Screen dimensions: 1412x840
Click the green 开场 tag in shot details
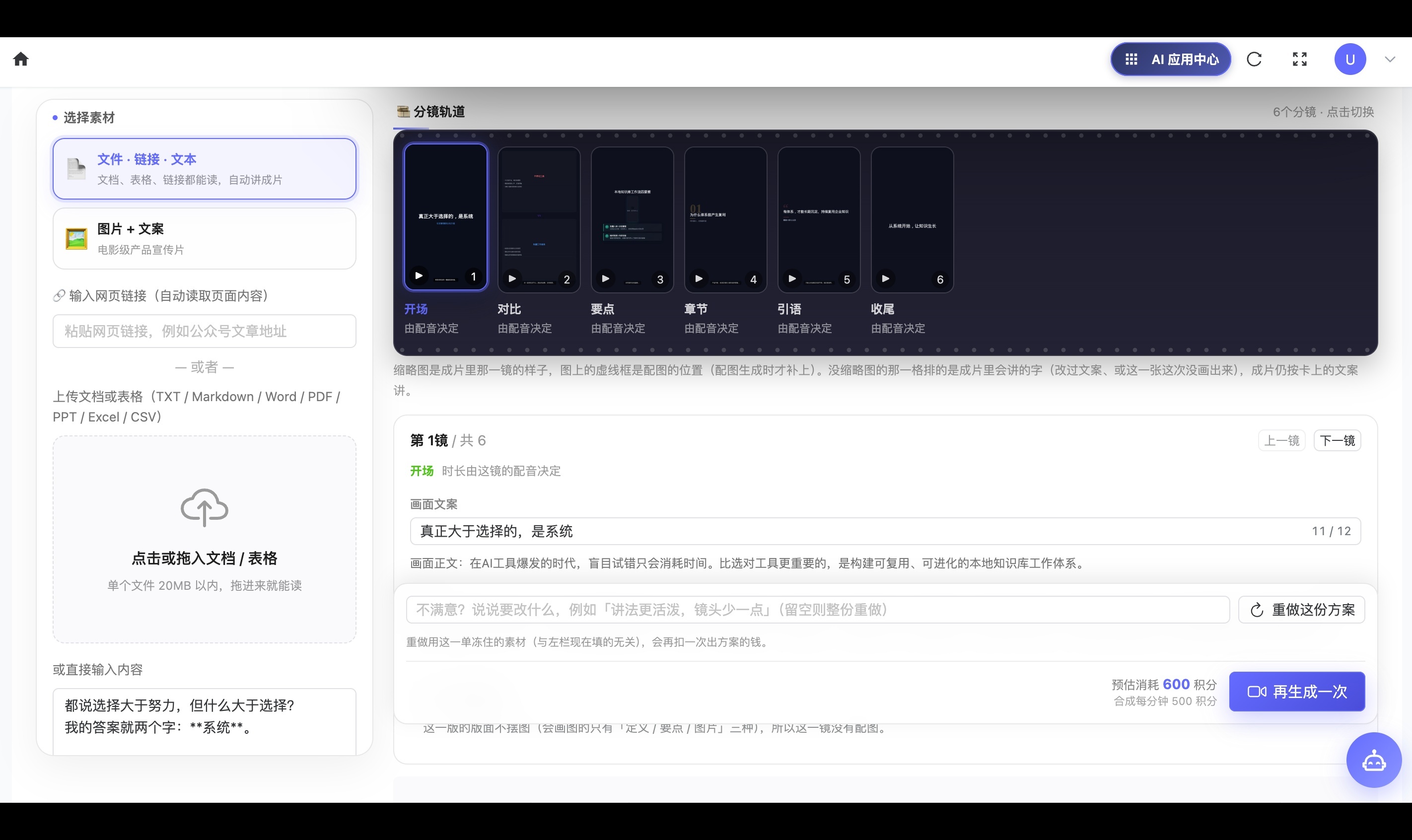coord(422,471)
